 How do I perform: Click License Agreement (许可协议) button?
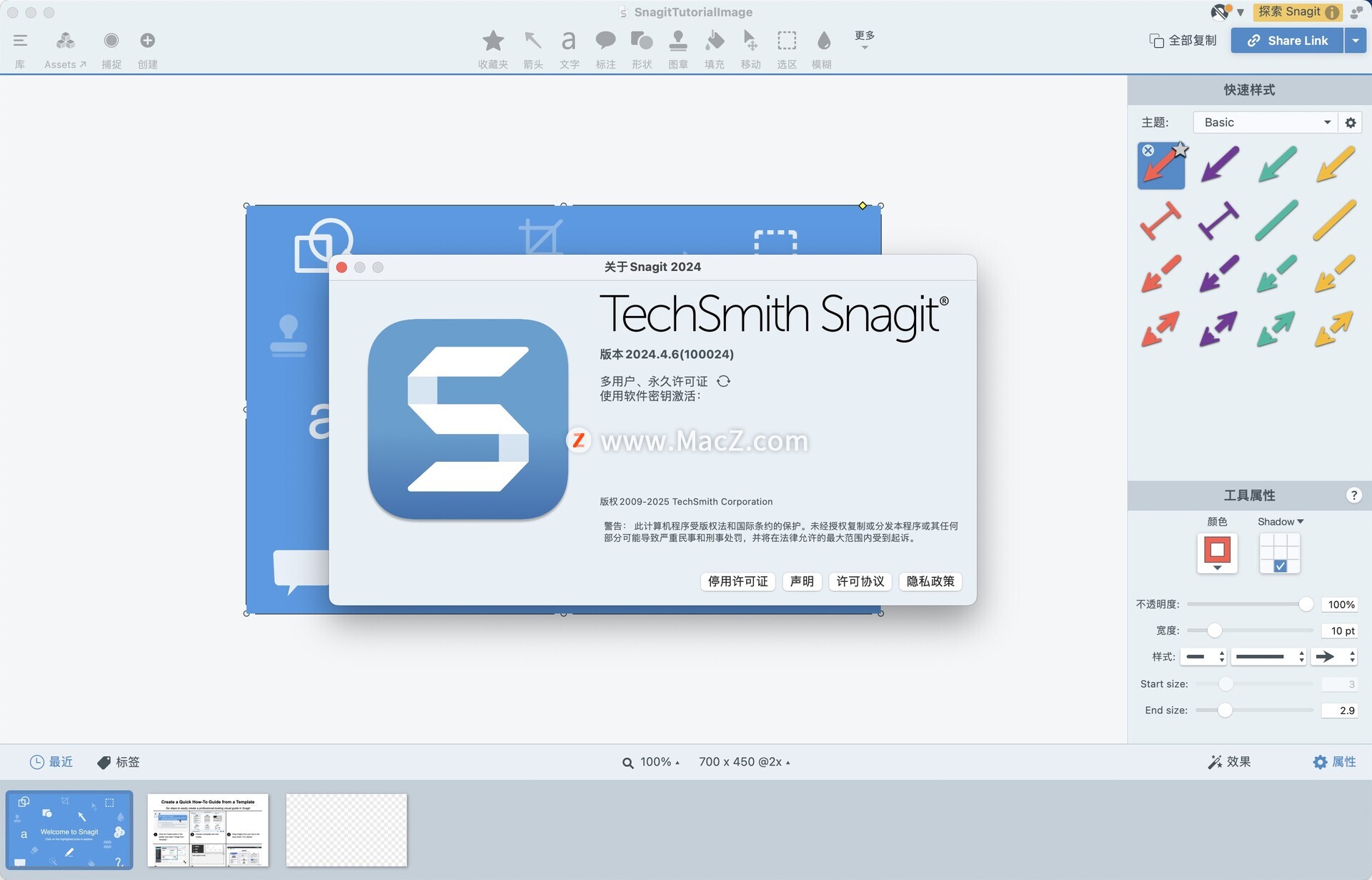[860, 581]
